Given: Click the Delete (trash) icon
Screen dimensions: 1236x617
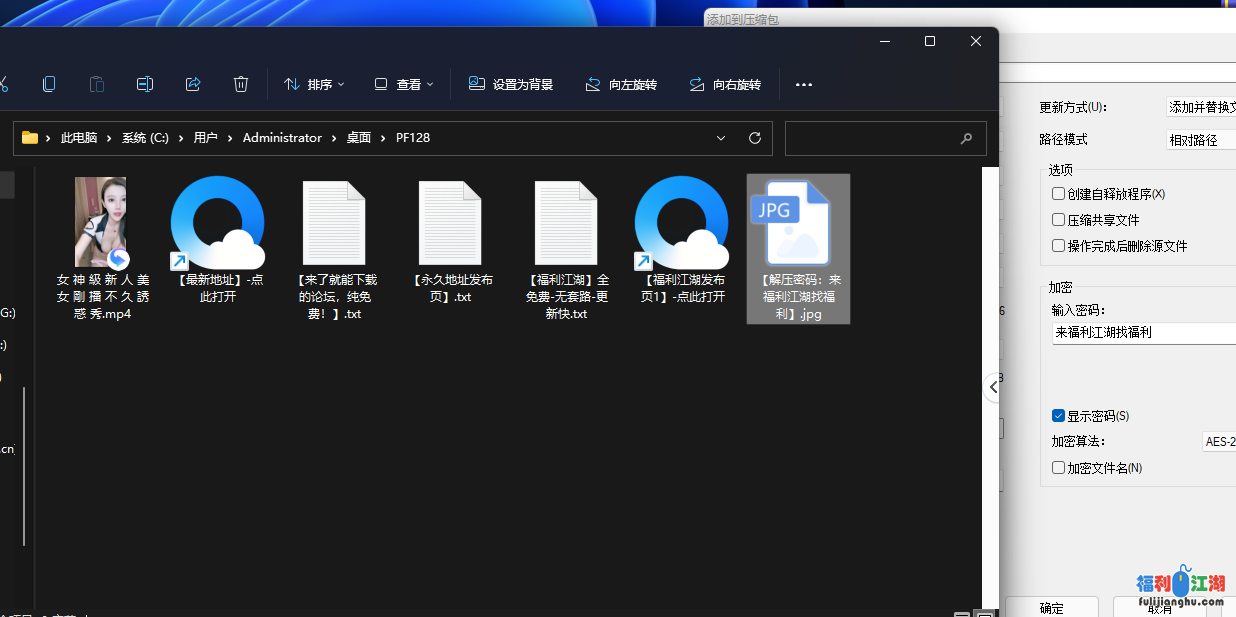Looking at the screenshot, I should pos(241,84).
